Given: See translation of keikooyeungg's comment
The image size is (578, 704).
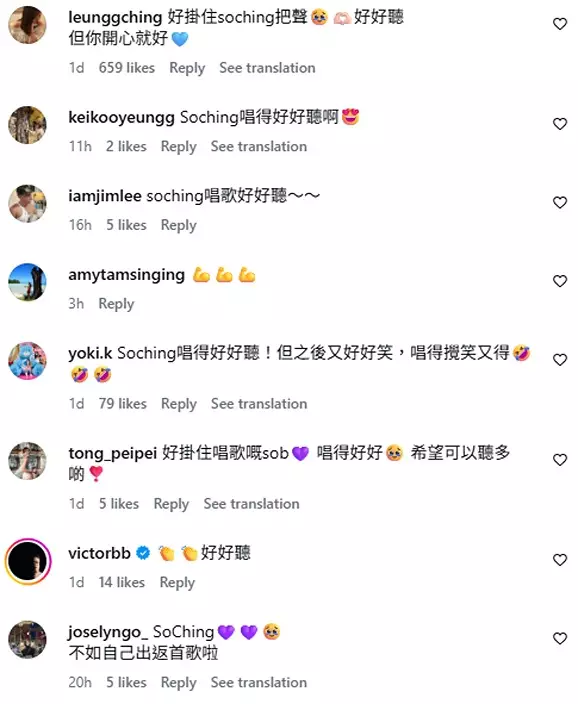Looking at the screenshot, I should pyautogui.click(x=259, y=146).
